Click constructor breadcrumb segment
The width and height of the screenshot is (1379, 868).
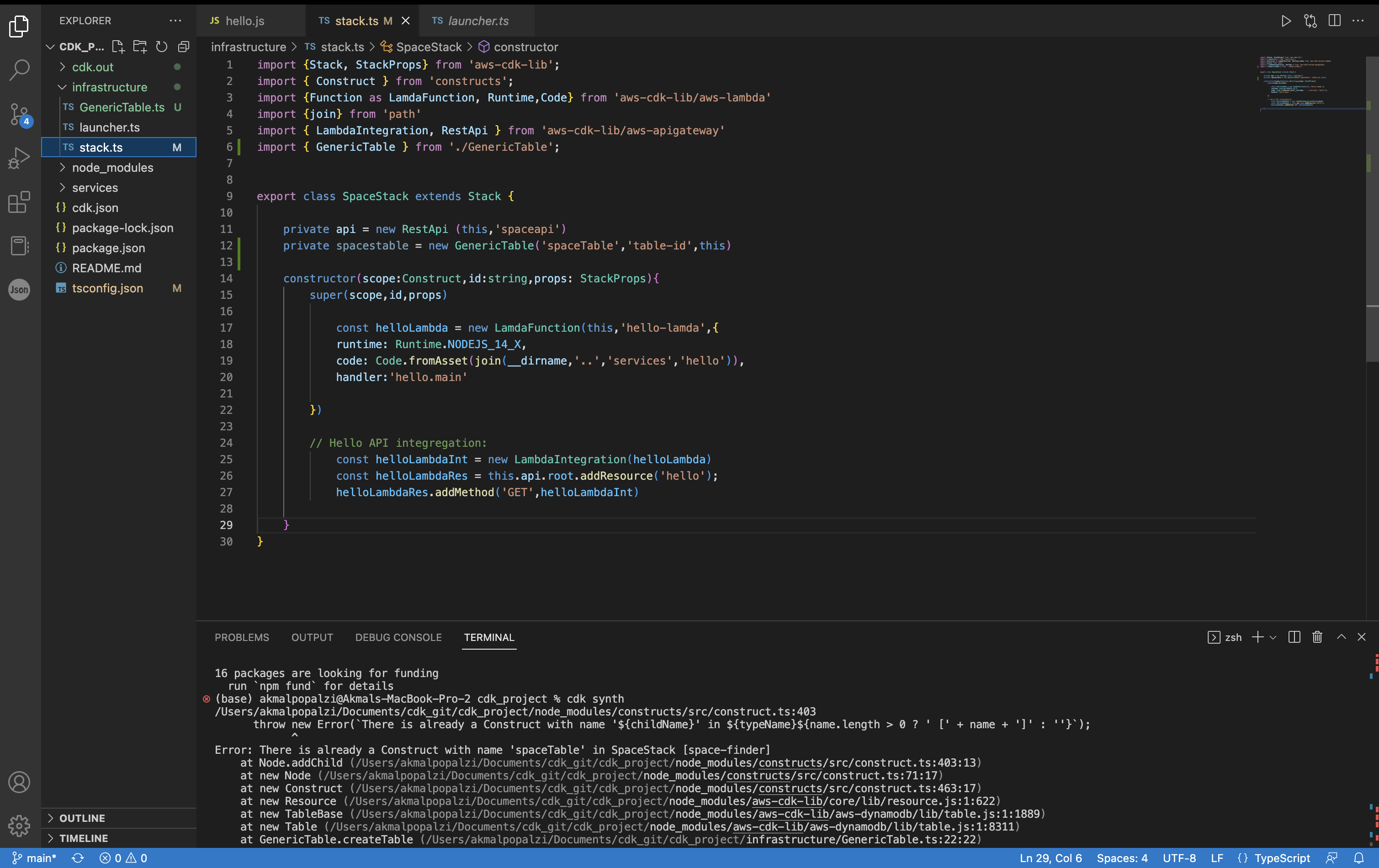click(518, 47)
